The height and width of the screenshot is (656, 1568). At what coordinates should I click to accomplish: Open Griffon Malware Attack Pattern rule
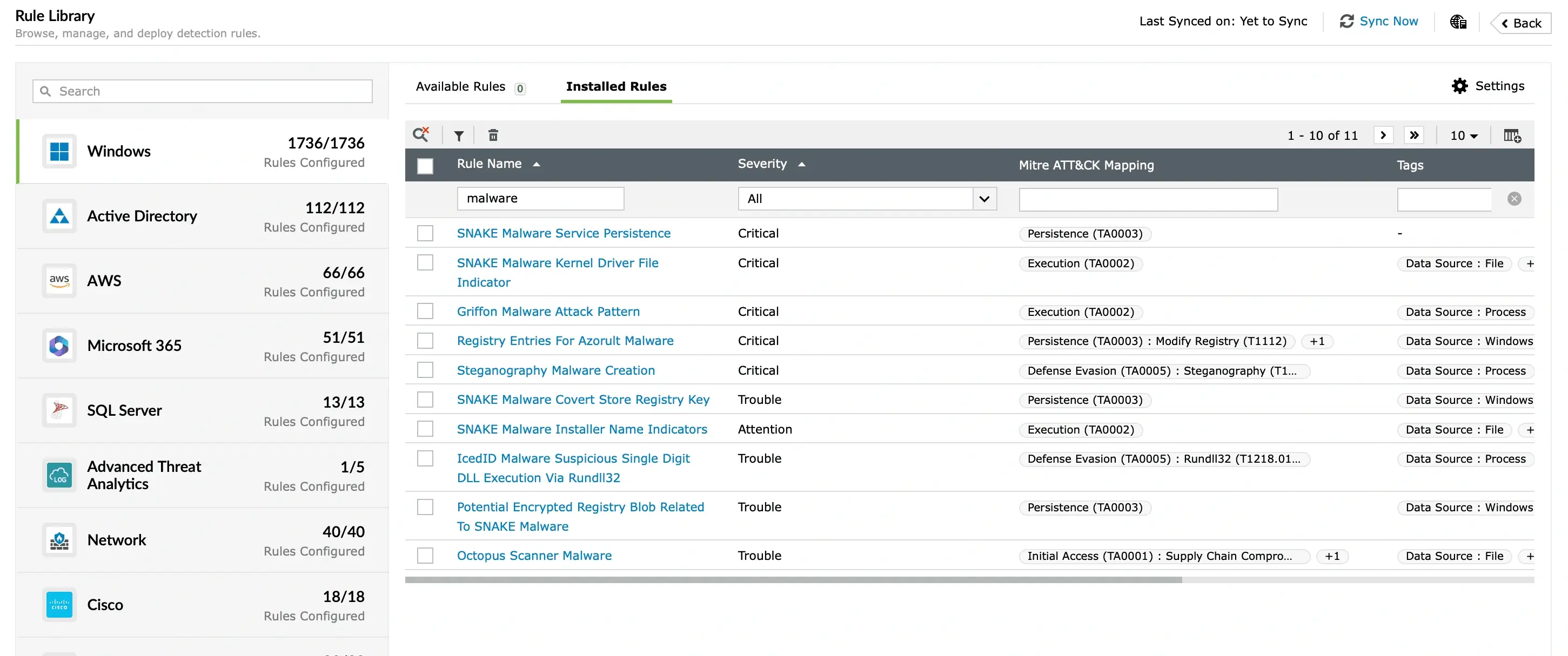(x=548, y=312)
